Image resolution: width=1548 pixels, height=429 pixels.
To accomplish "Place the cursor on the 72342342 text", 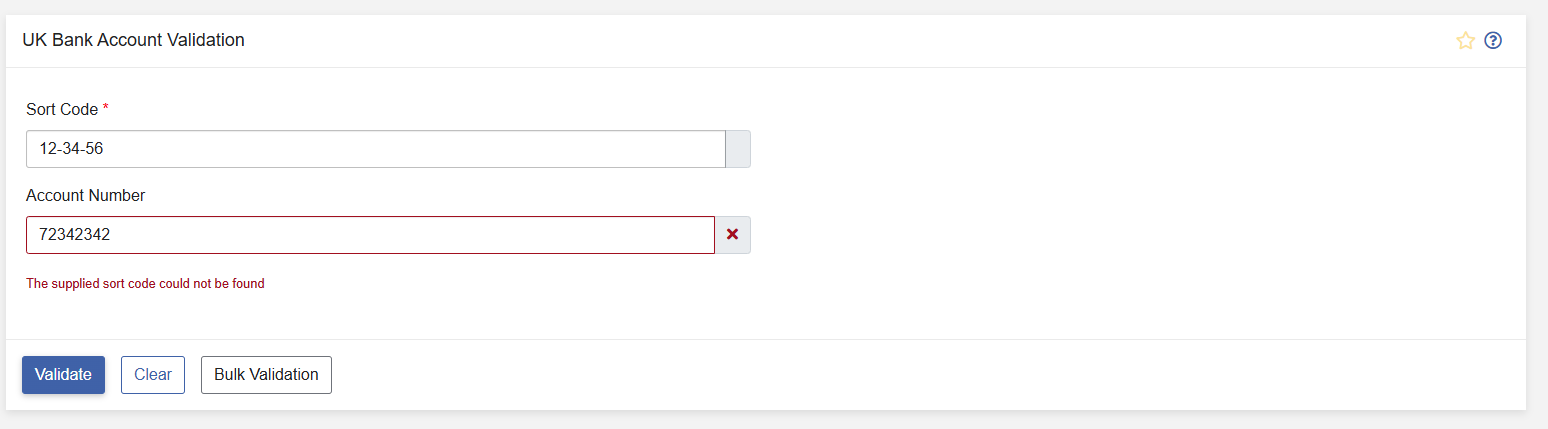I will pos(74,235).
